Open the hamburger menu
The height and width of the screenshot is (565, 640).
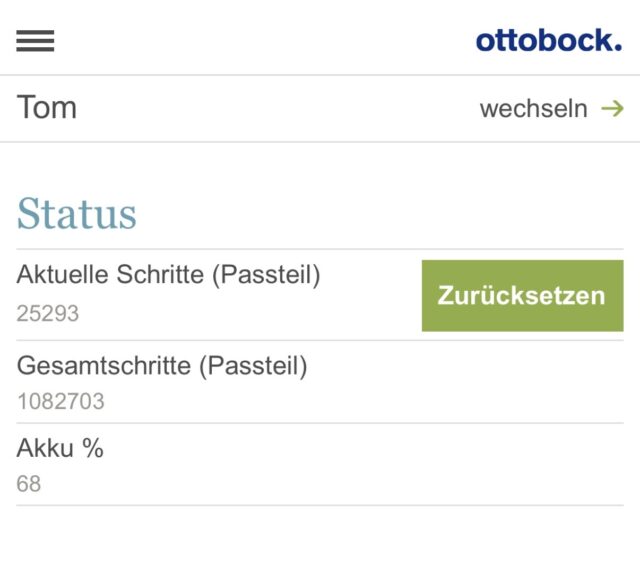(35, 40)
